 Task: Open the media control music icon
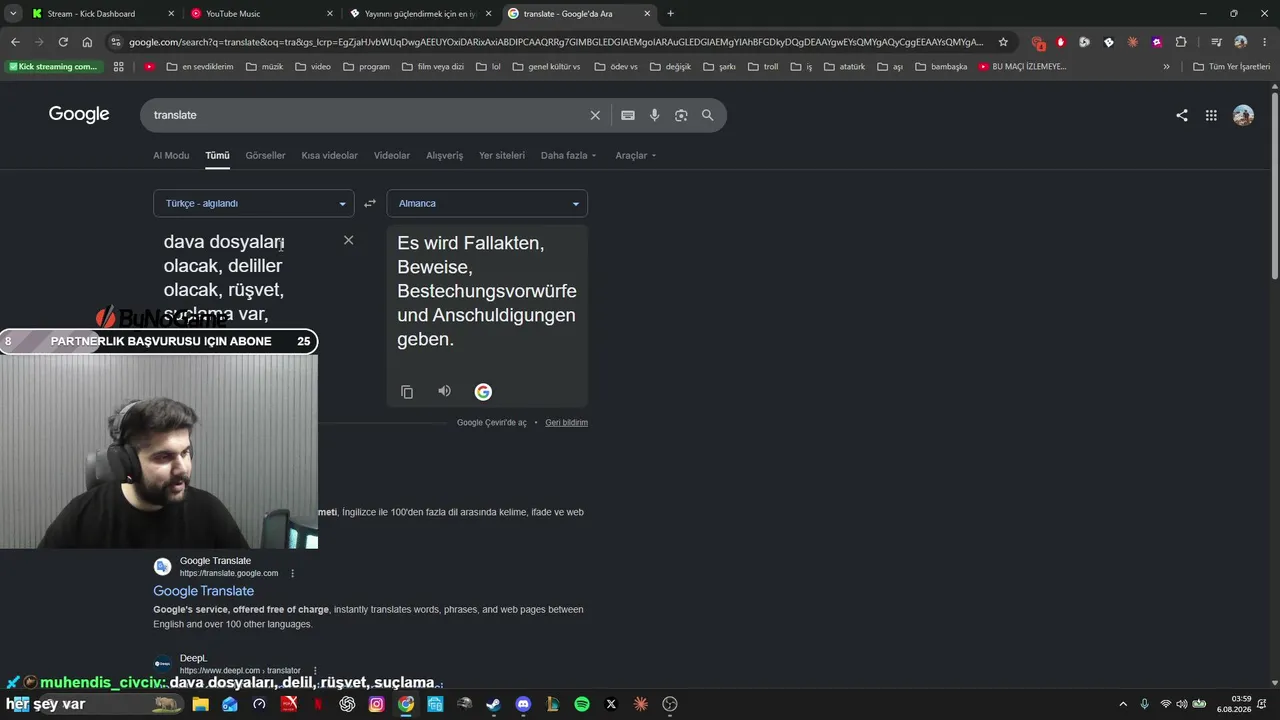pos(1216,42)
